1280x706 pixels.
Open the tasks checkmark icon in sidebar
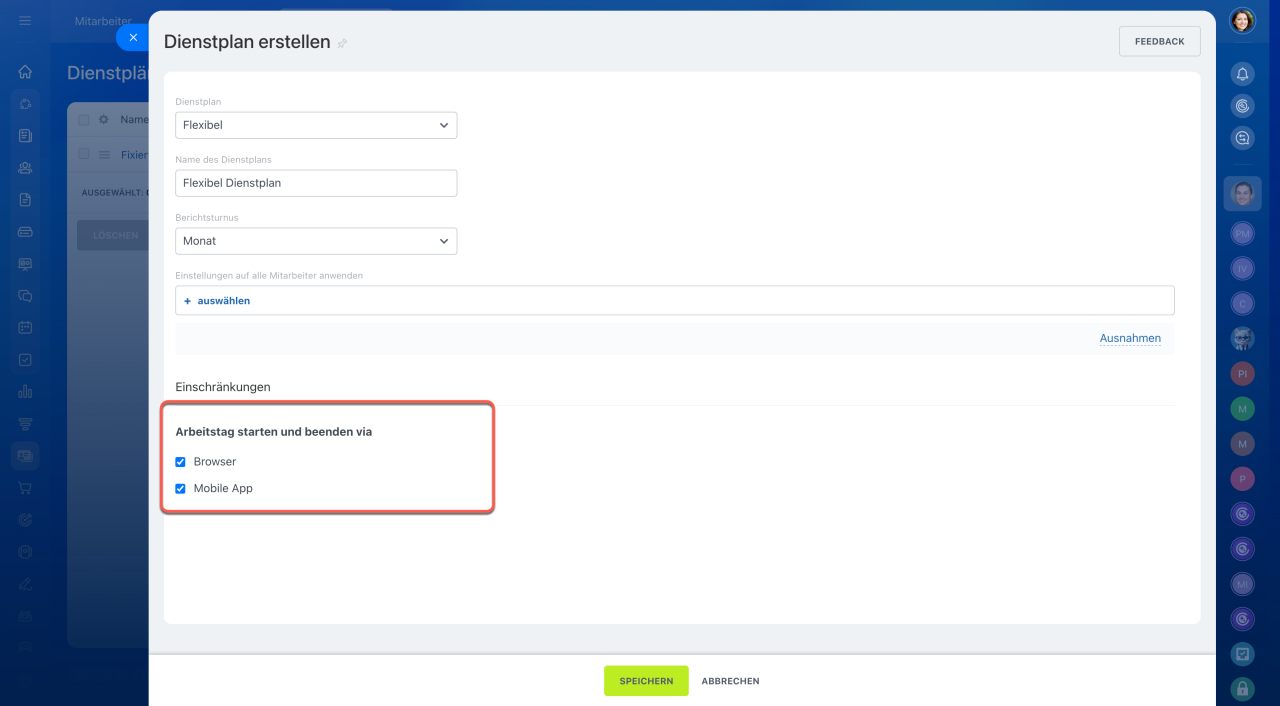click(x=25, y=360)
